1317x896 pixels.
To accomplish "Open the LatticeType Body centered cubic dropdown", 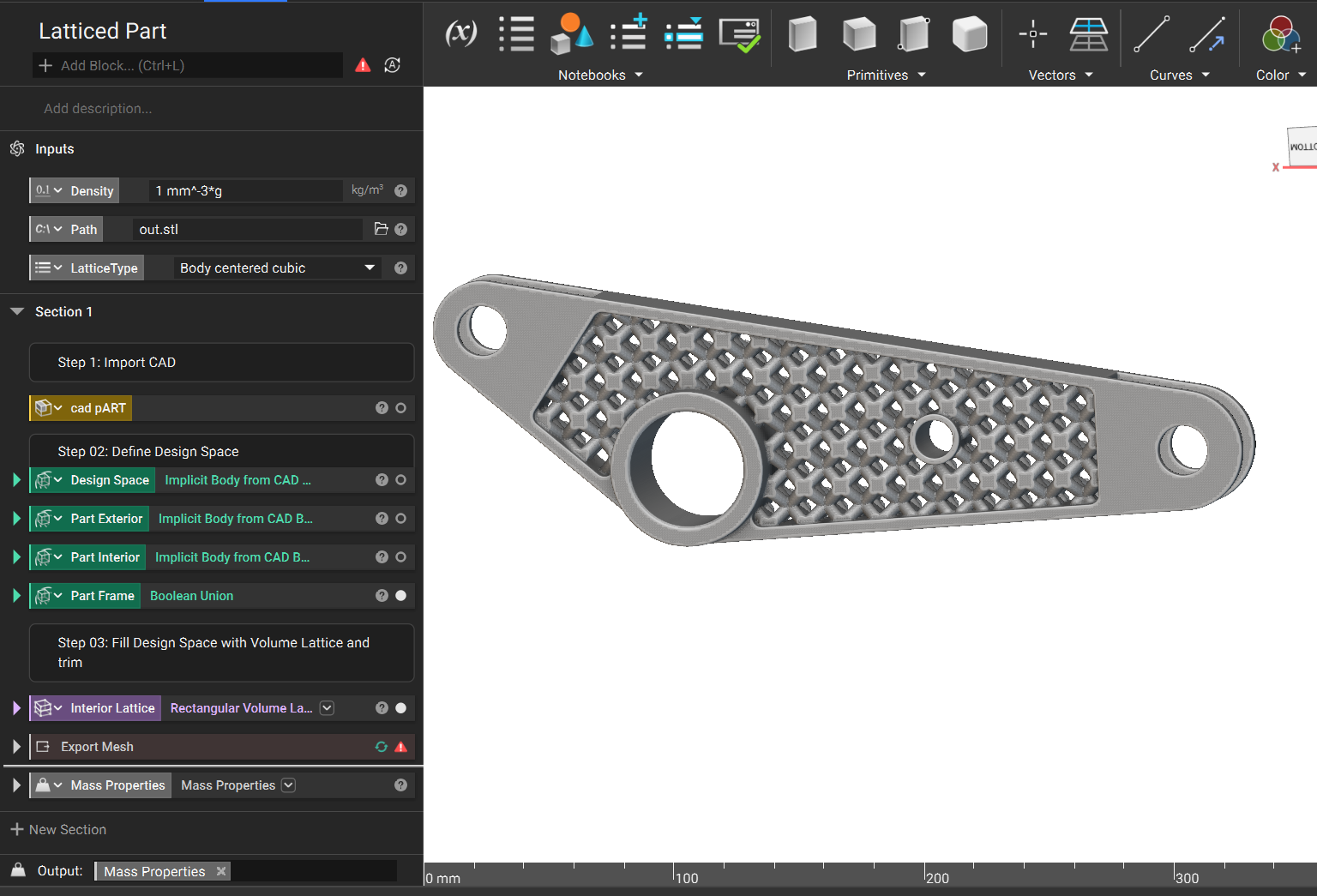I will pos(277,268).
